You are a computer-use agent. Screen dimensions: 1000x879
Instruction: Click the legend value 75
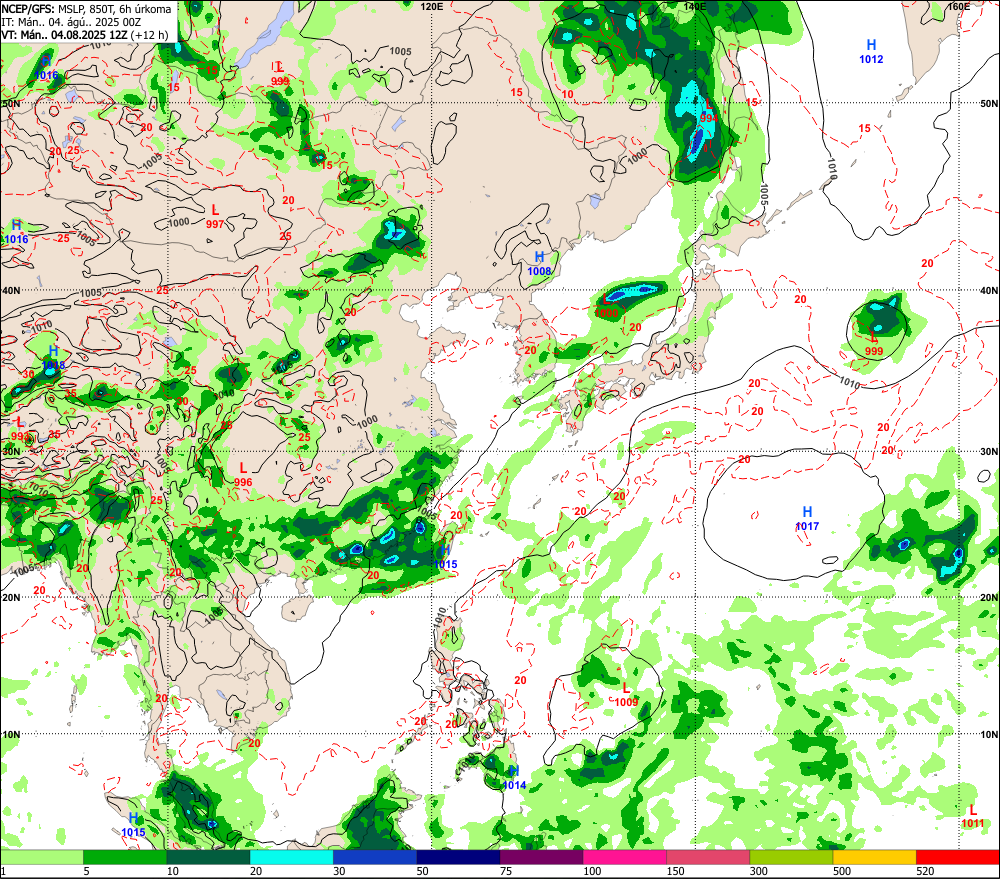pos(506,871)
